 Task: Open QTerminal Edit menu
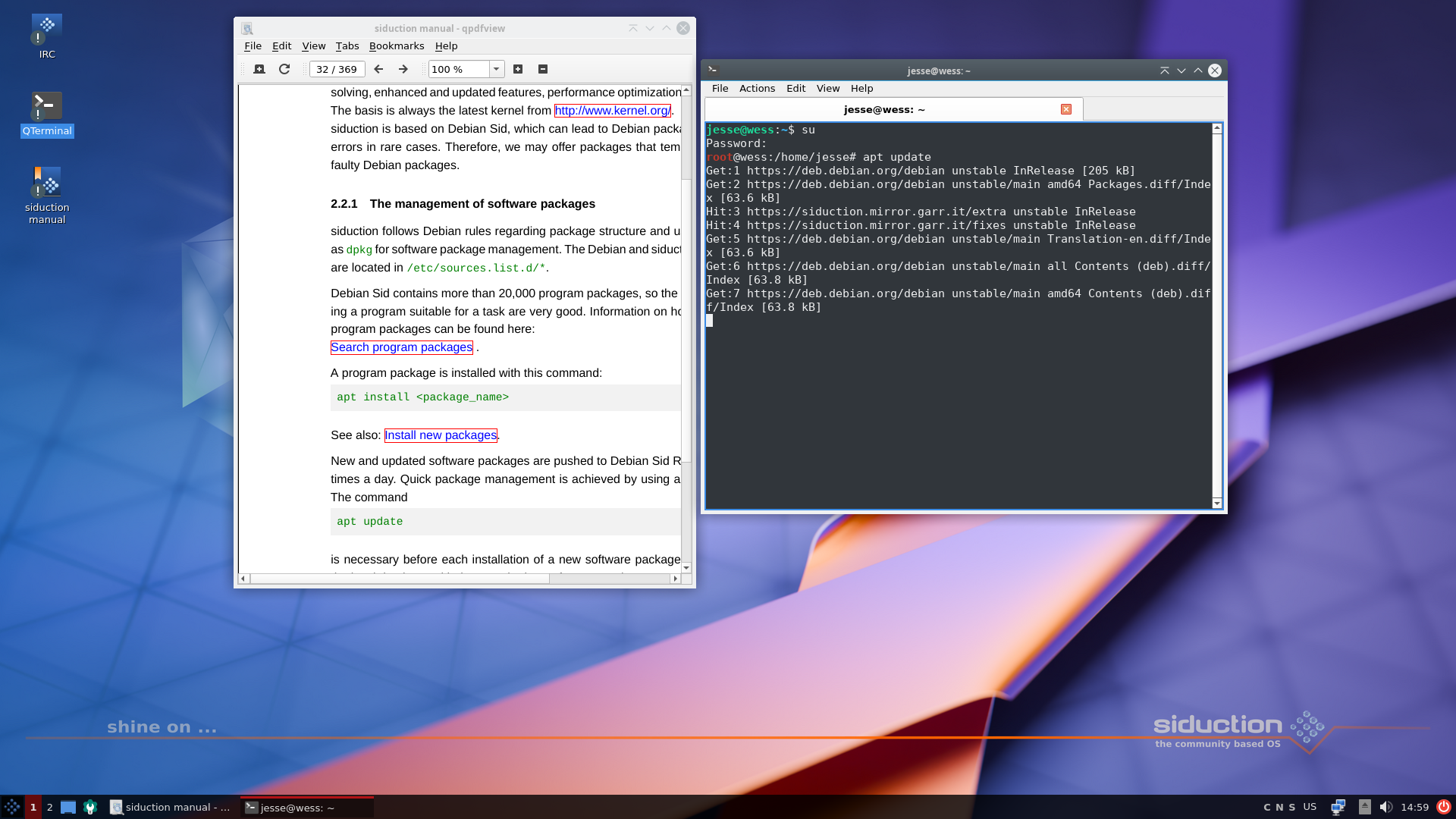pyautogui.click(x=795, y=89)
